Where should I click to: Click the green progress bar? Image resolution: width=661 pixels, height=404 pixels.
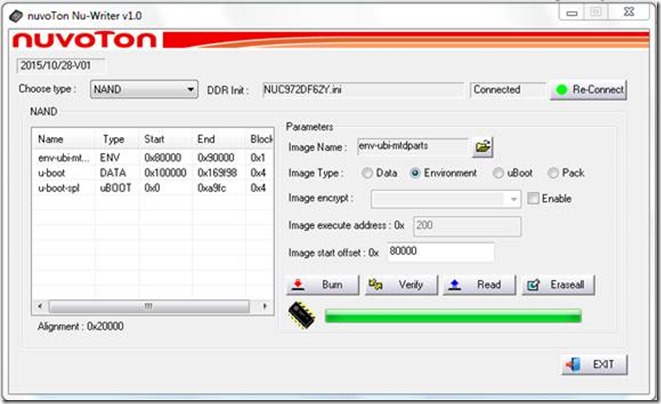(x=453, y=315)
